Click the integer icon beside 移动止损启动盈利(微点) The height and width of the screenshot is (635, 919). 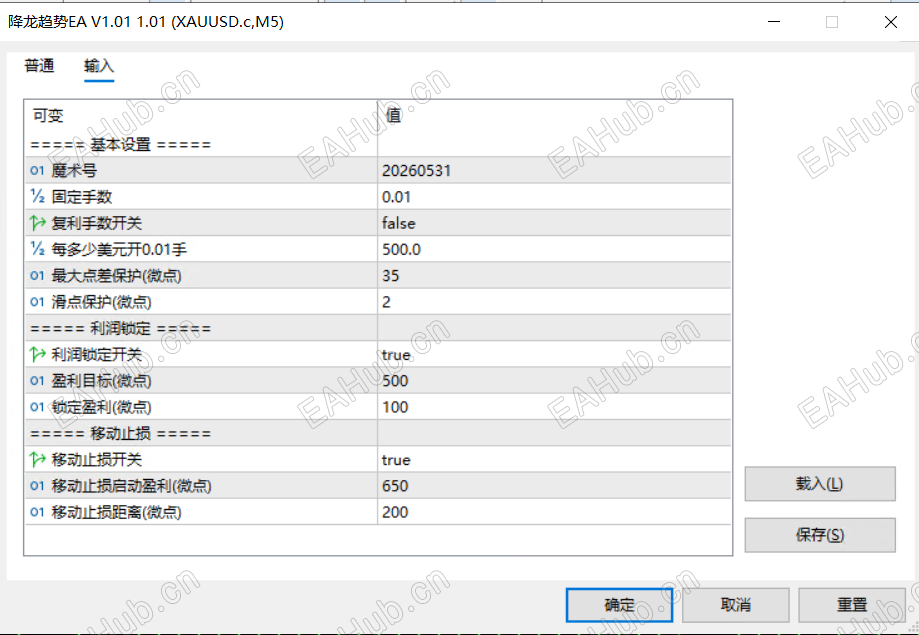point(37,486)
